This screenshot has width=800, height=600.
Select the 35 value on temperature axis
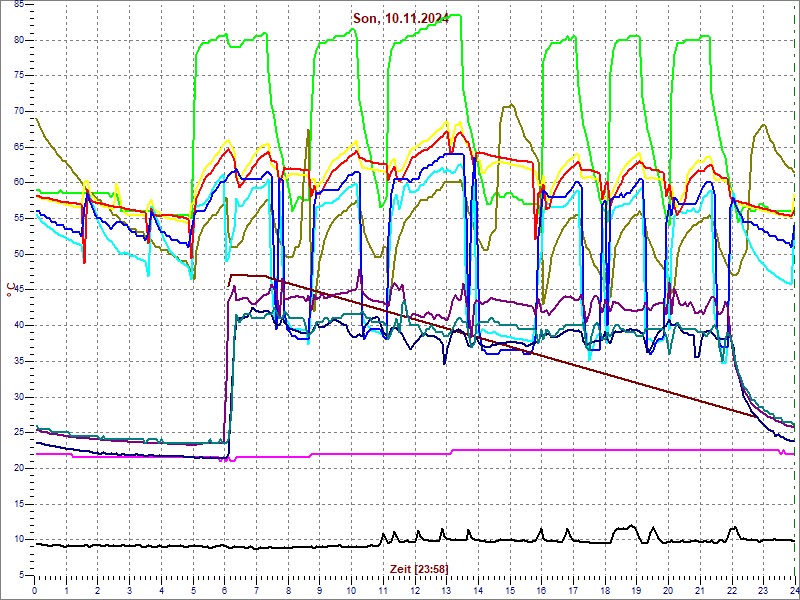(x=17, y=361)
